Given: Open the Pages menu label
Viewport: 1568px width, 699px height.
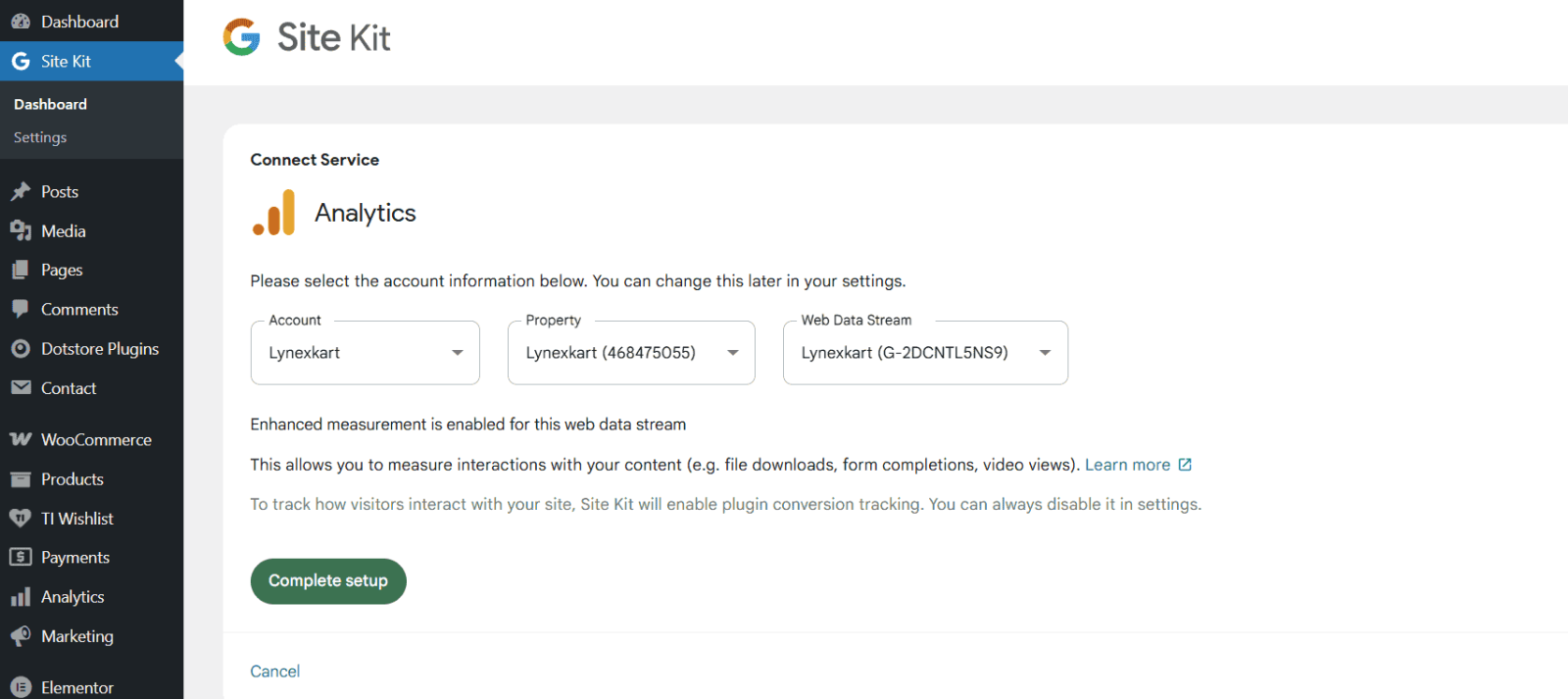Looking at the screenshot, I should click(x=62, y=271).
